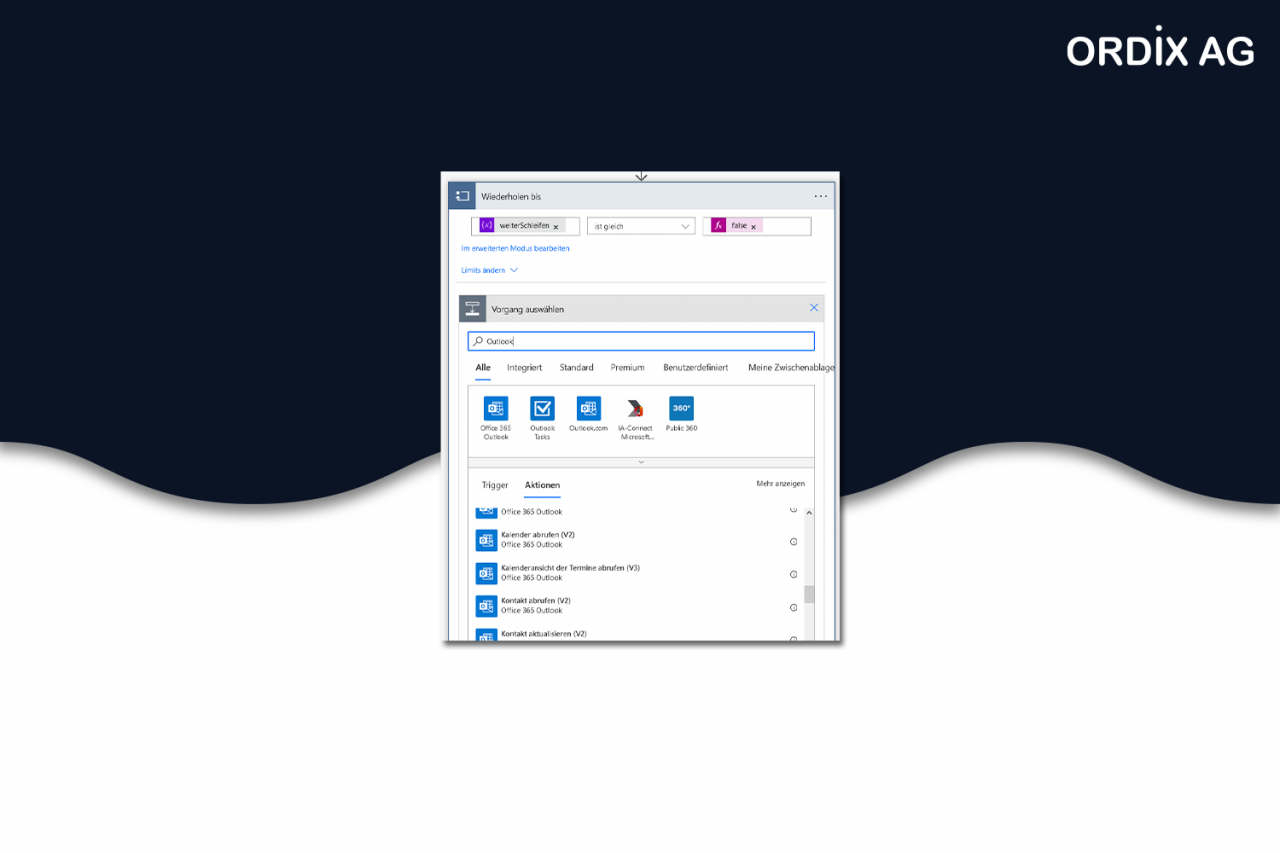The height and width of the screenshot is (853, 1280).
Task: Switch to the Standard tab
Action: [x=576, y=368]
